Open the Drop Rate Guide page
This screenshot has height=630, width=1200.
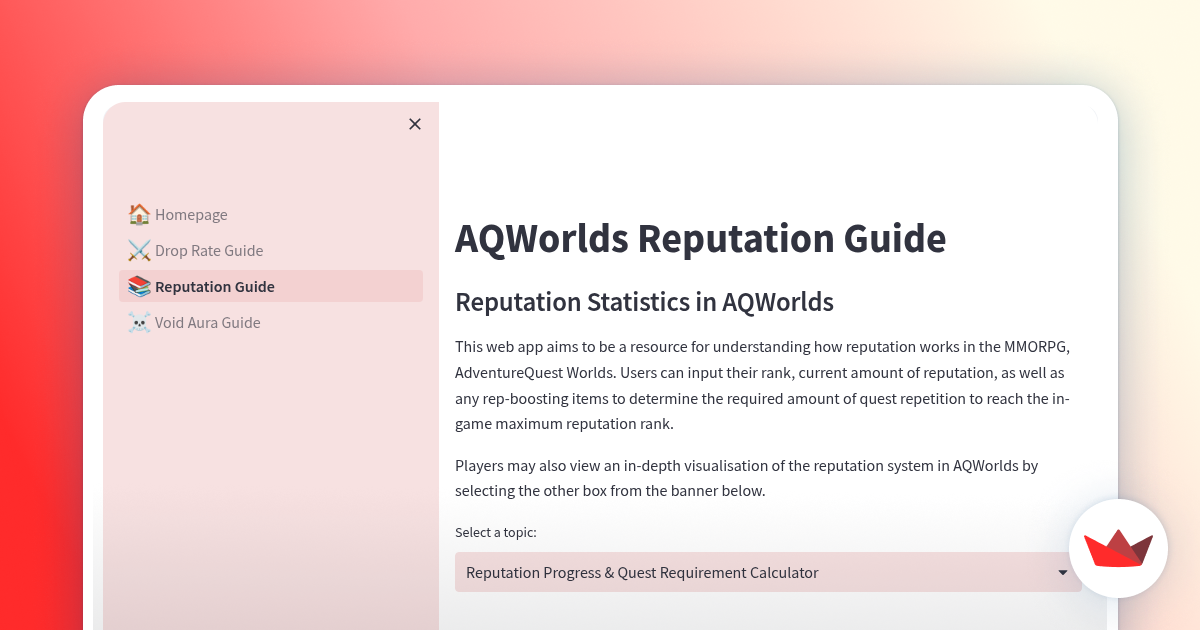coord(209,250)
